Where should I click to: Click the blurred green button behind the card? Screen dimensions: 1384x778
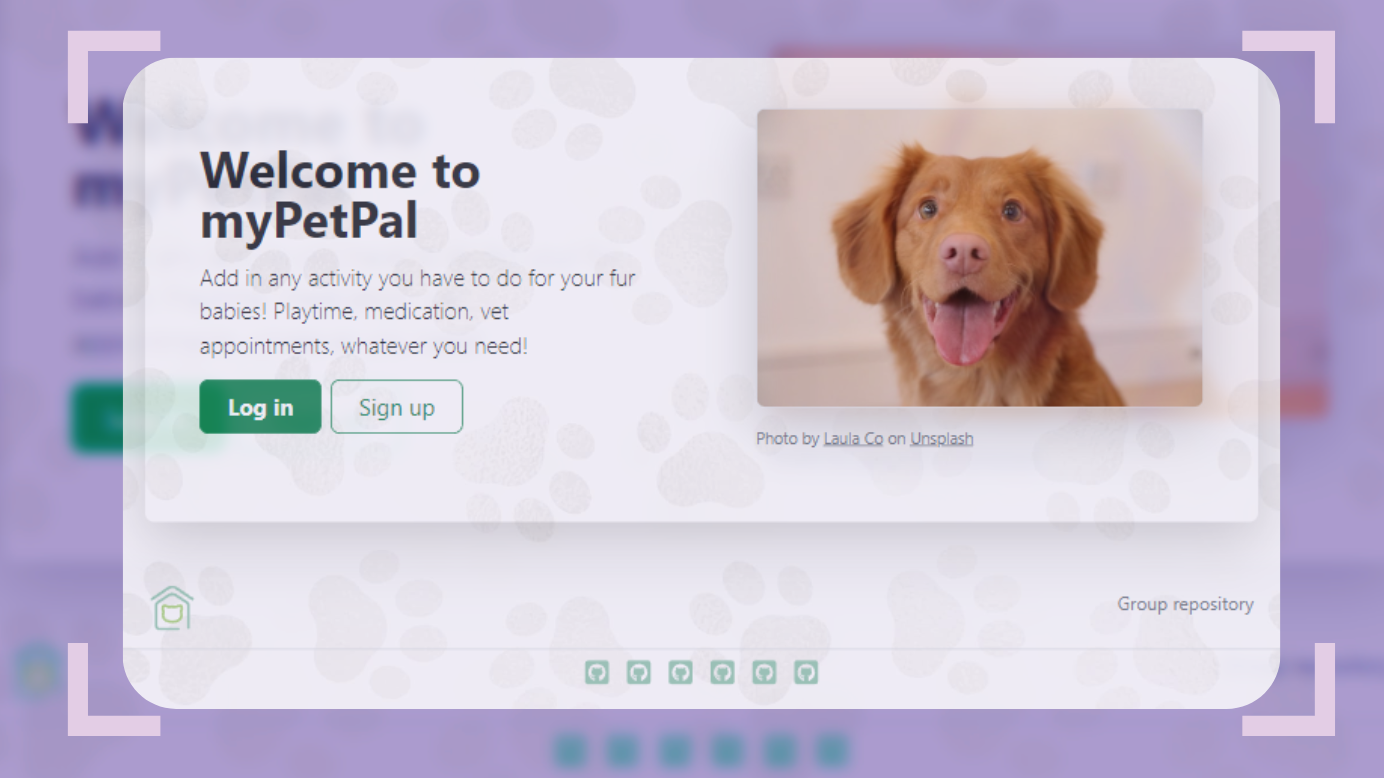(x=97, y=418)
